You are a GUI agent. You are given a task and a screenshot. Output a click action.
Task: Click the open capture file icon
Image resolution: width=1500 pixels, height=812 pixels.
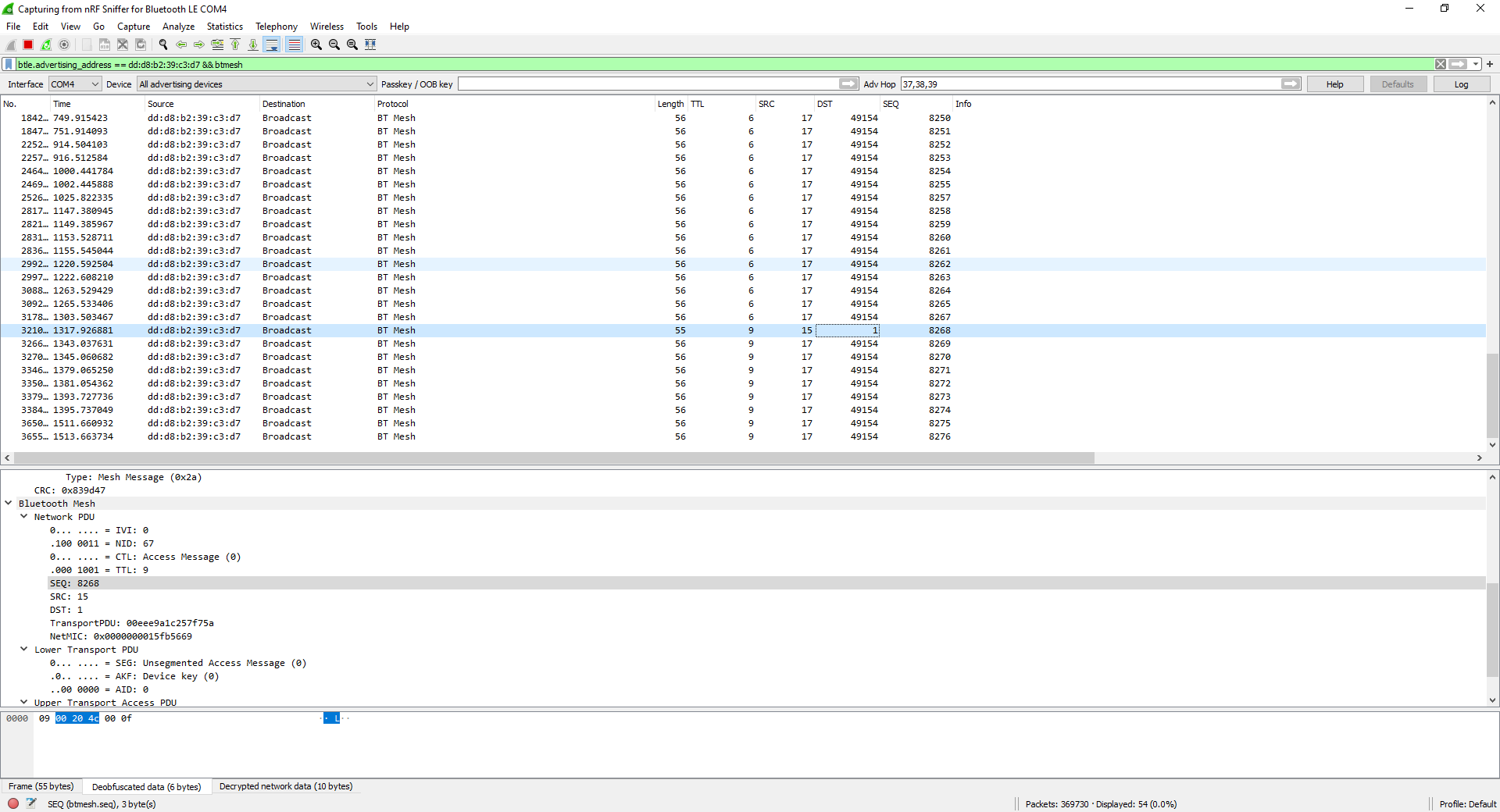[x=87, y=45]
